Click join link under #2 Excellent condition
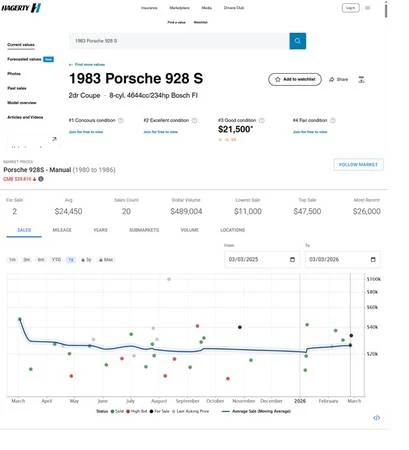 [161, 132]
